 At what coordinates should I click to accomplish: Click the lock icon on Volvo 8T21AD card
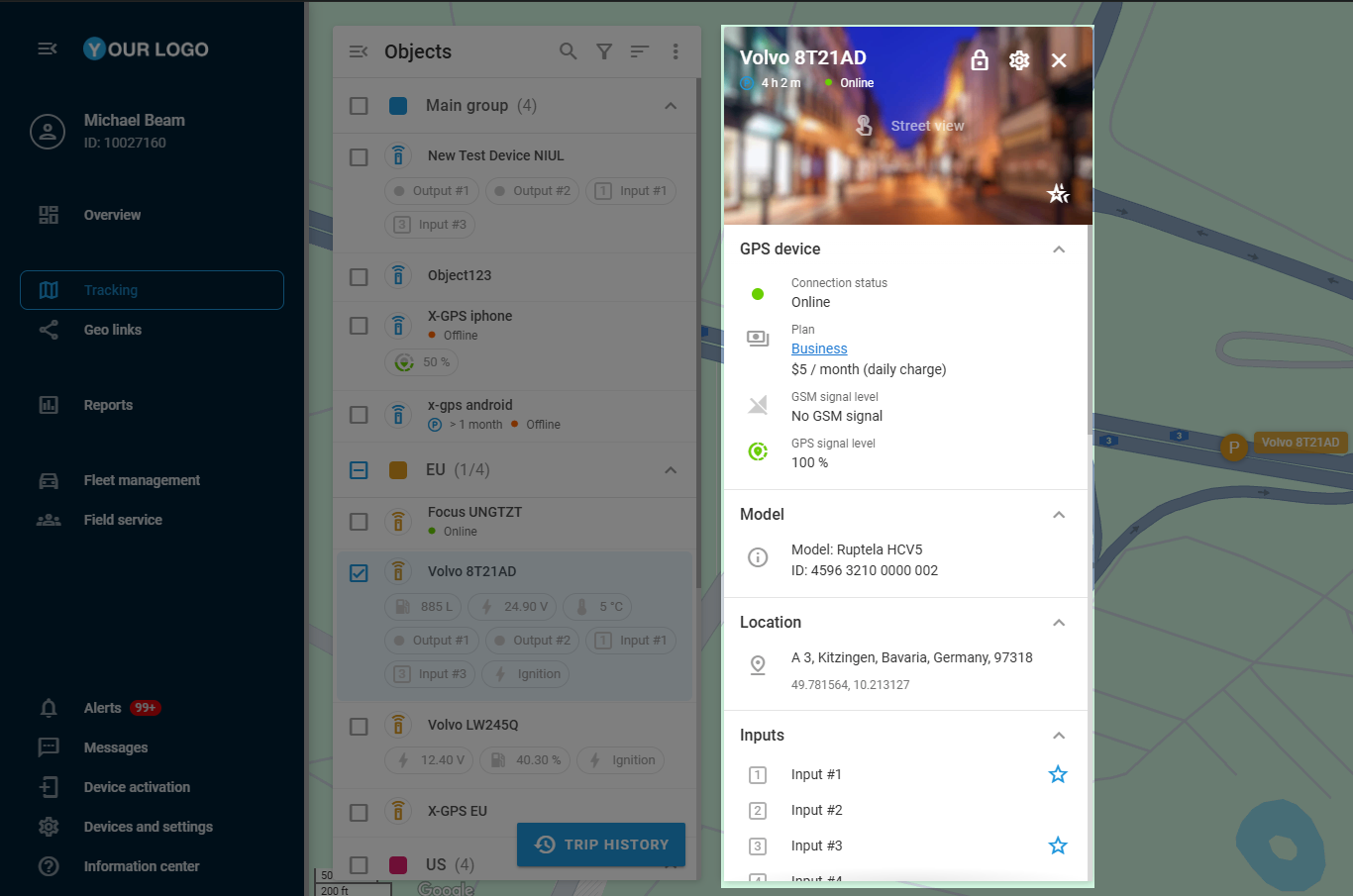pyautogui.click(x=980, y=60)
